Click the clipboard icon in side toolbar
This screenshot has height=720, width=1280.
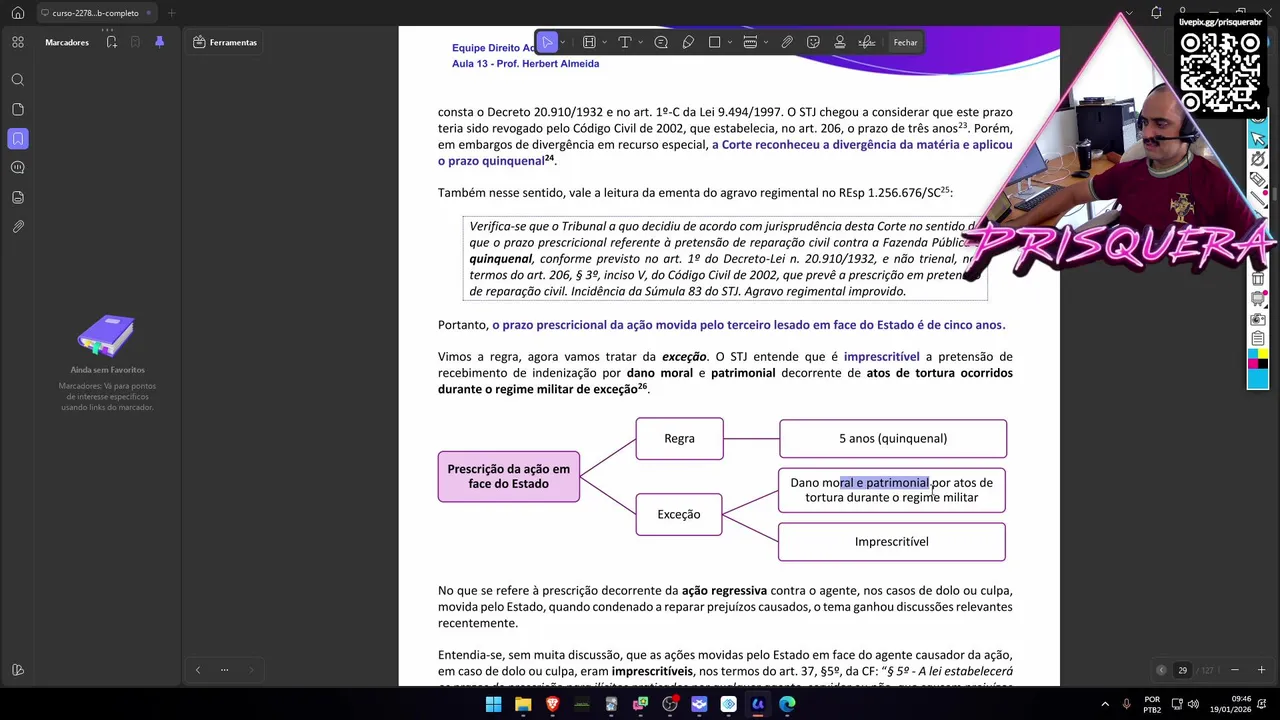pos(1258,339)
